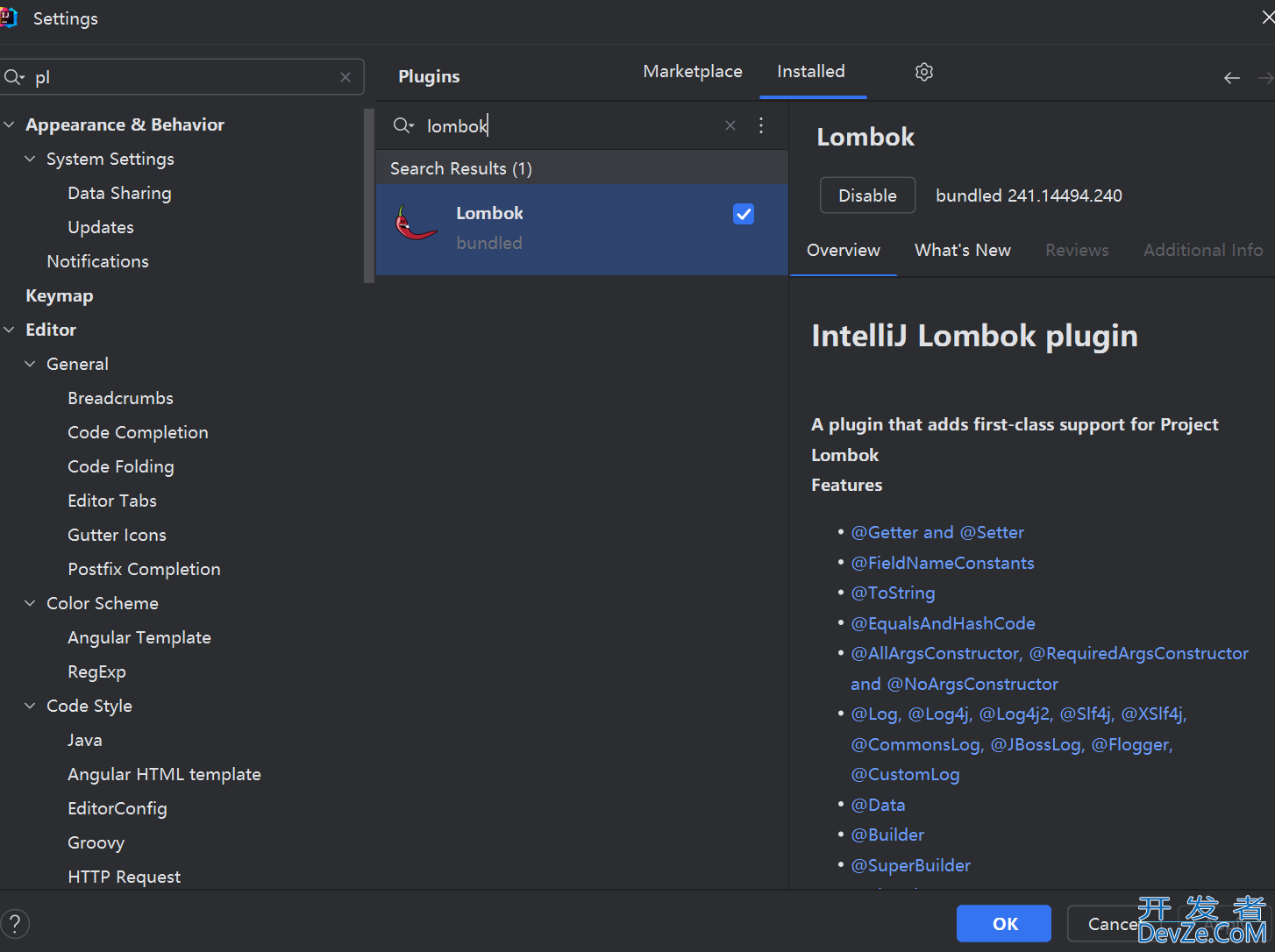1275x952 pixels.
Task: Open Data Sharing settings
Action: tap(119, 193)
